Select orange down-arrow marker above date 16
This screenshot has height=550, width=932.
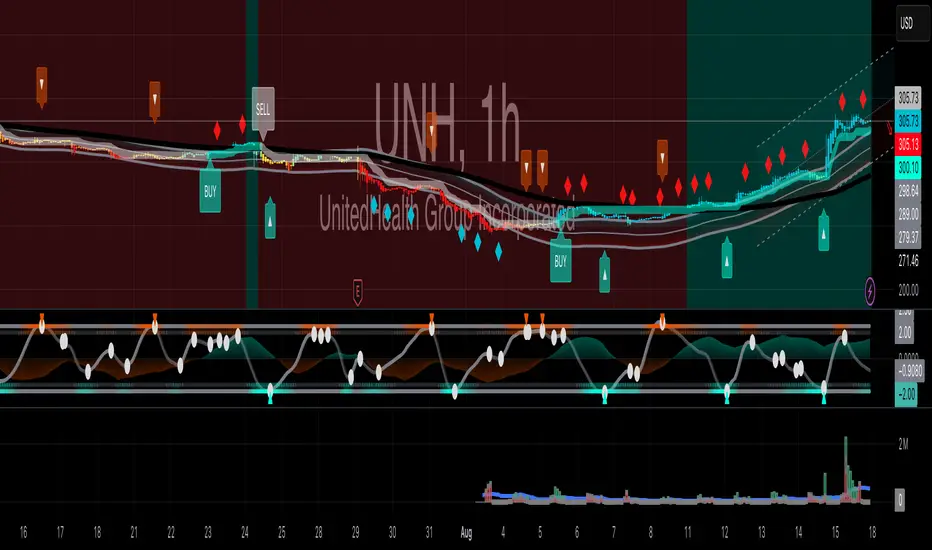tap(42, 87)
